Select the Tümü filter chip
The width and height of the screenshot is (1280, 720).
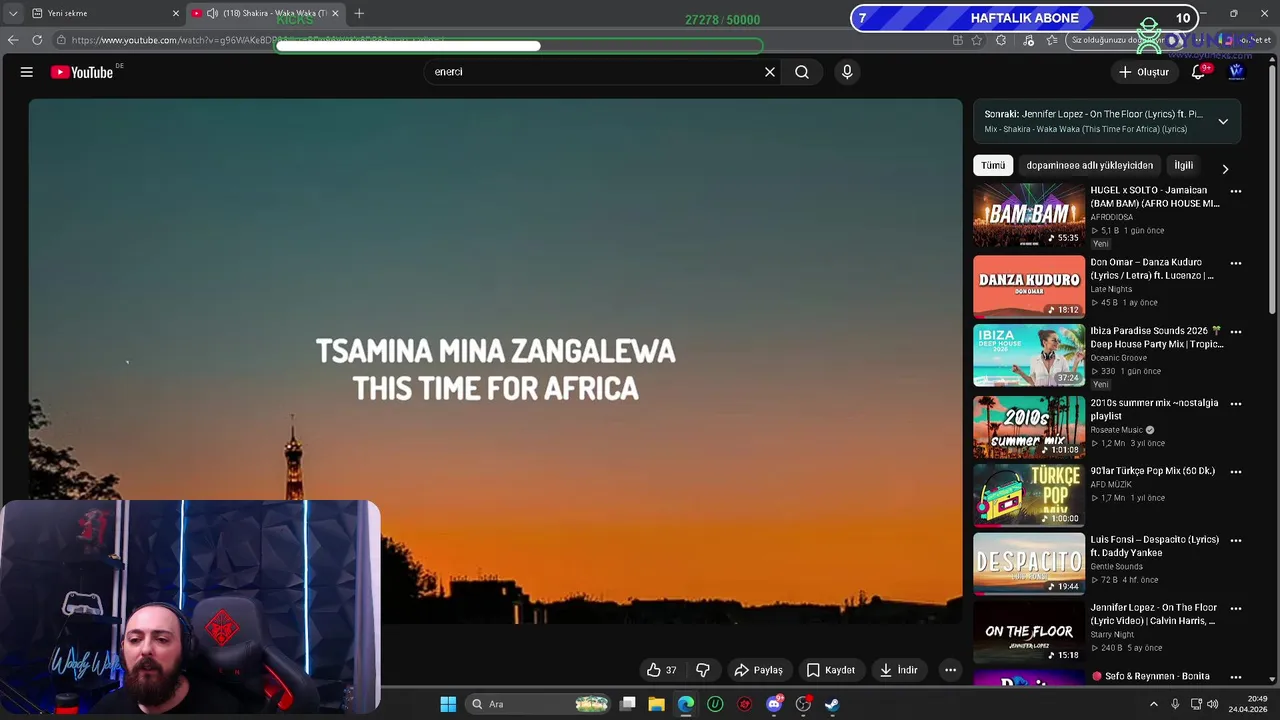click(993, 166)
